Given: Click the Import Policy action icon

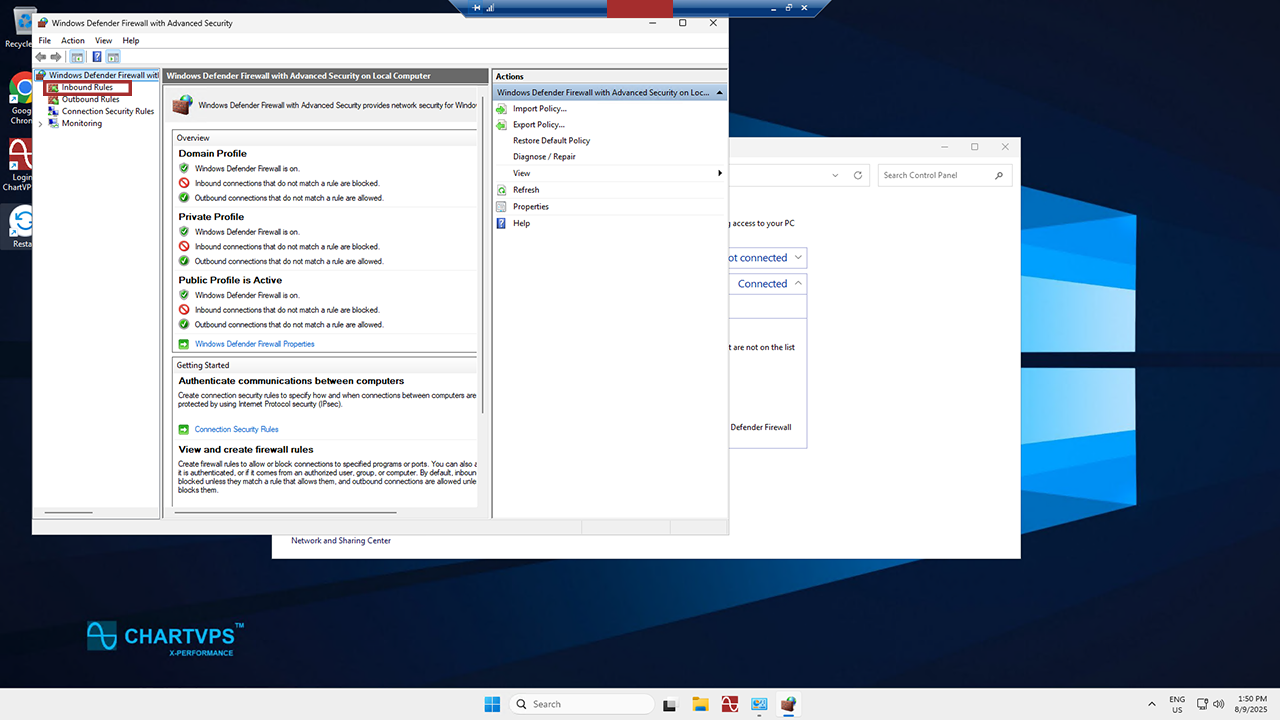Looking at the screenshot, I should point(502,109).
